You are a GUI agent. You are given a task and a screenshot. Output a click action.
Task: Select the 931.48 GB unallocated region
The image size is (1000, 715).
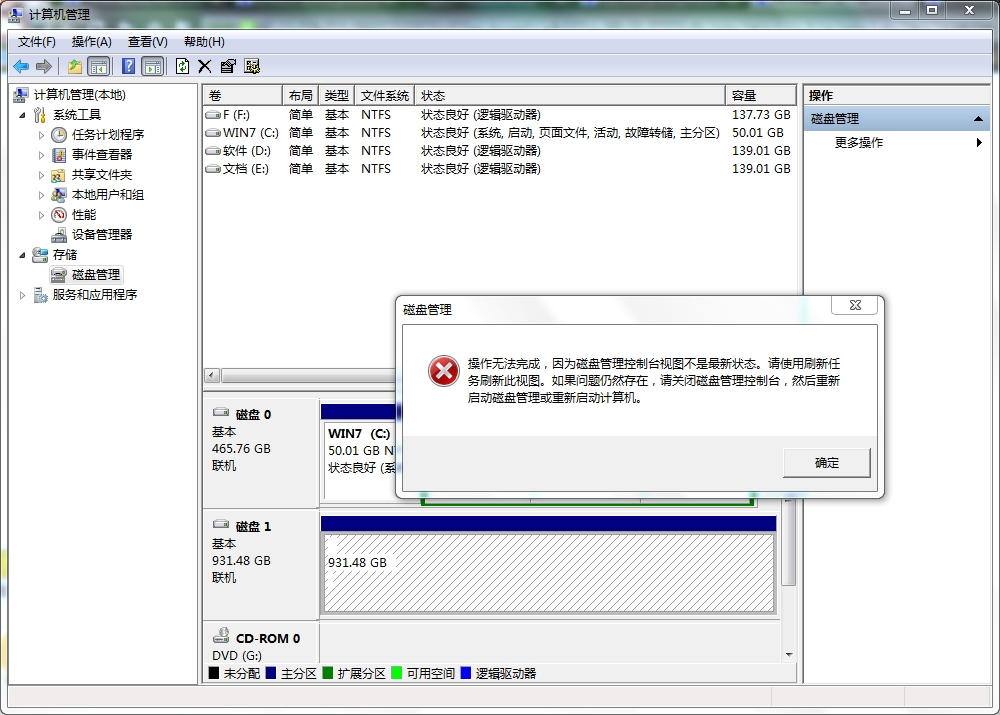[548, 573]
